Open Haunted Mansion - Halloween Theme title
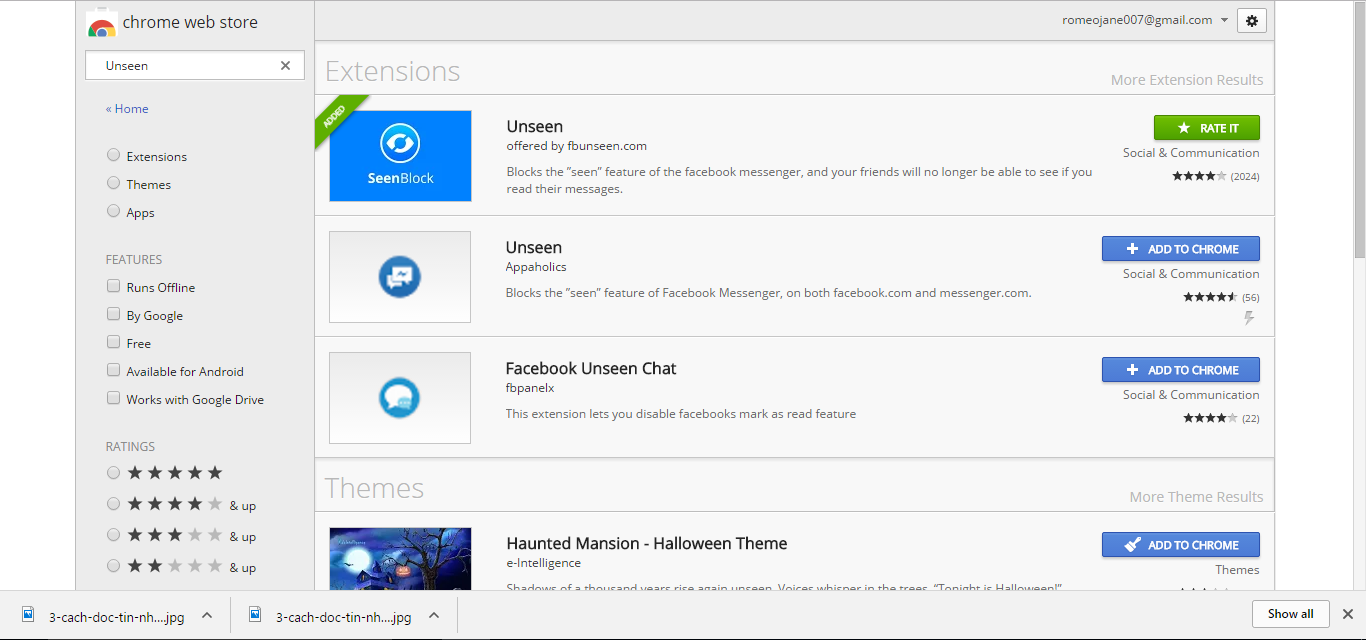Viewport: 1366px width, 640px height. (x=647, y=543)
